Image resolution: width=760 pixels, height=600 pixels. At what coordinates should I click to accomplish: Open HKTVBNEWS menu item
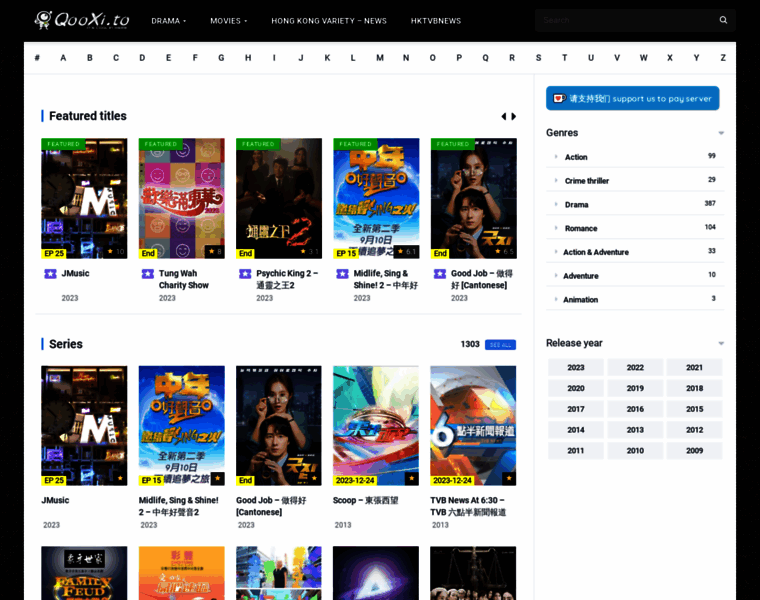coord(436,21)
